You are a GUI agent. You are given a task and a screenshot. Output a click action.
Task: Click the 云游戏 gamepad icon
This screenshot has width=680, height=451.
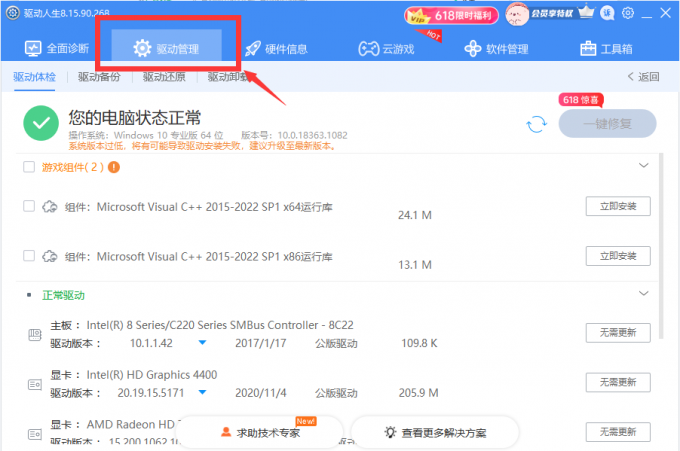click(369, 49)
